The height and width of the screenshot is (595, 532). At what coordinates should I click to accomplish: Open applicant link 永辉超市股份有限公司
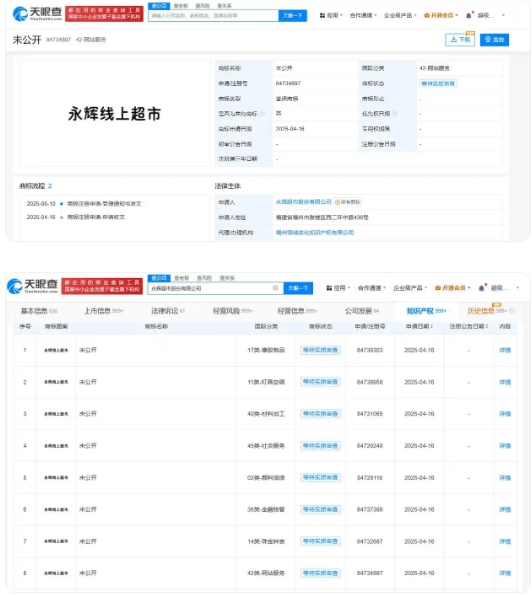pyautogui.click(x=304, y=202)
